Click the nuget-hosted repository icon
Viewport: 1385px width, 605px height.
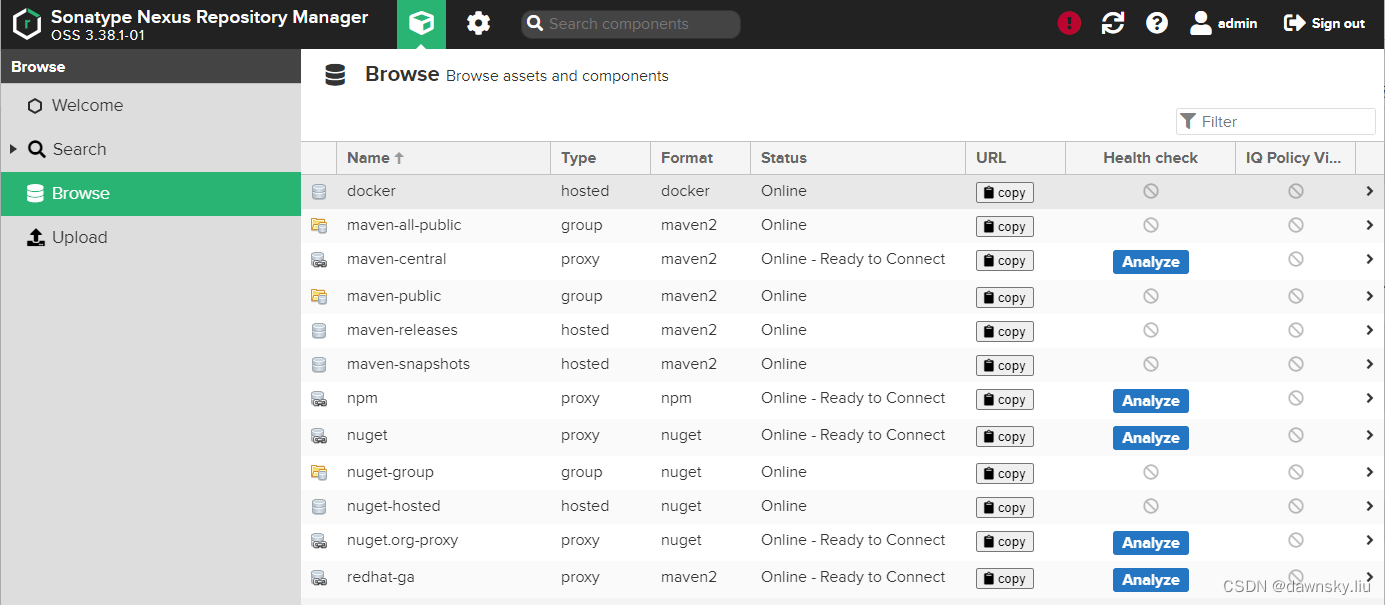pyautogui.click(x=319, y=507)
